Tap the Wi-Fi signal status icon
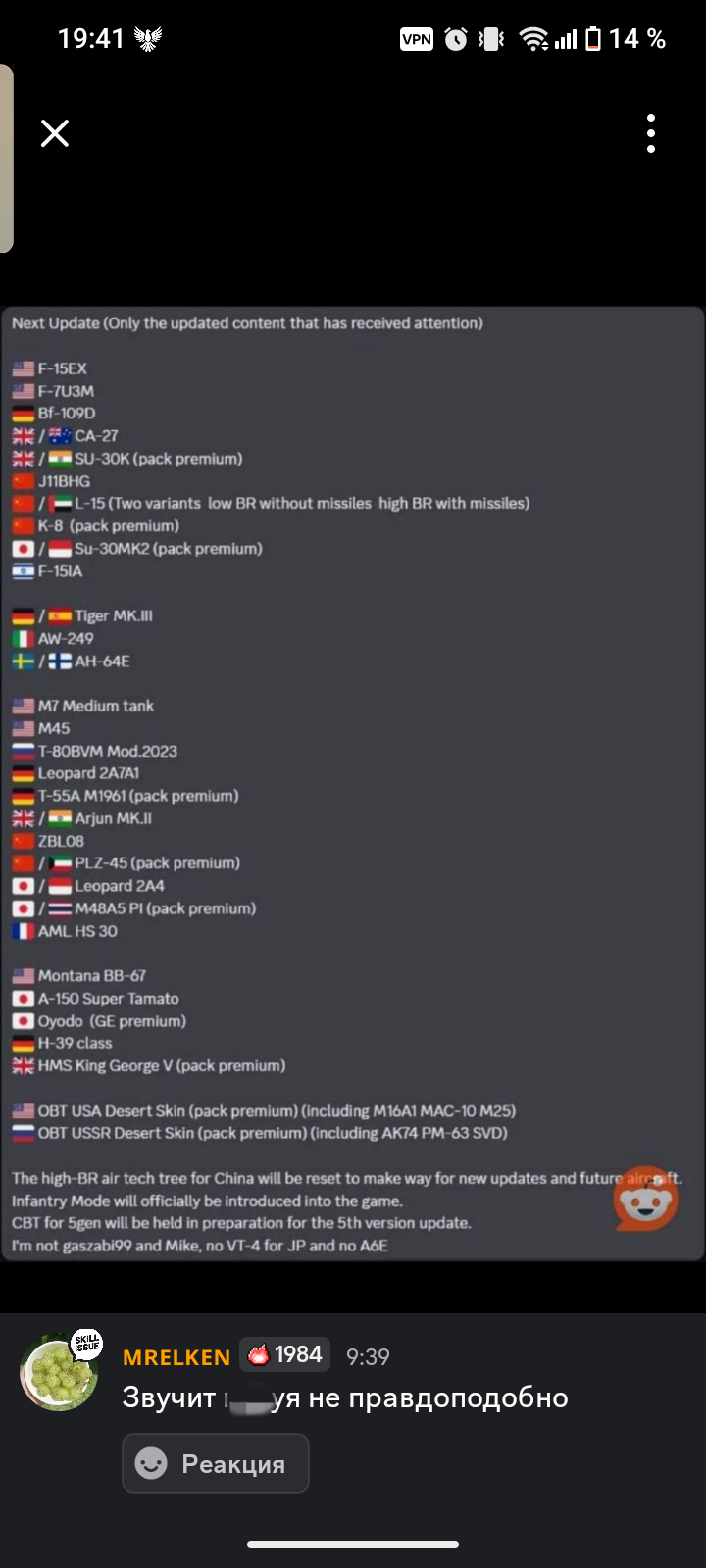 tap(533, 39)
